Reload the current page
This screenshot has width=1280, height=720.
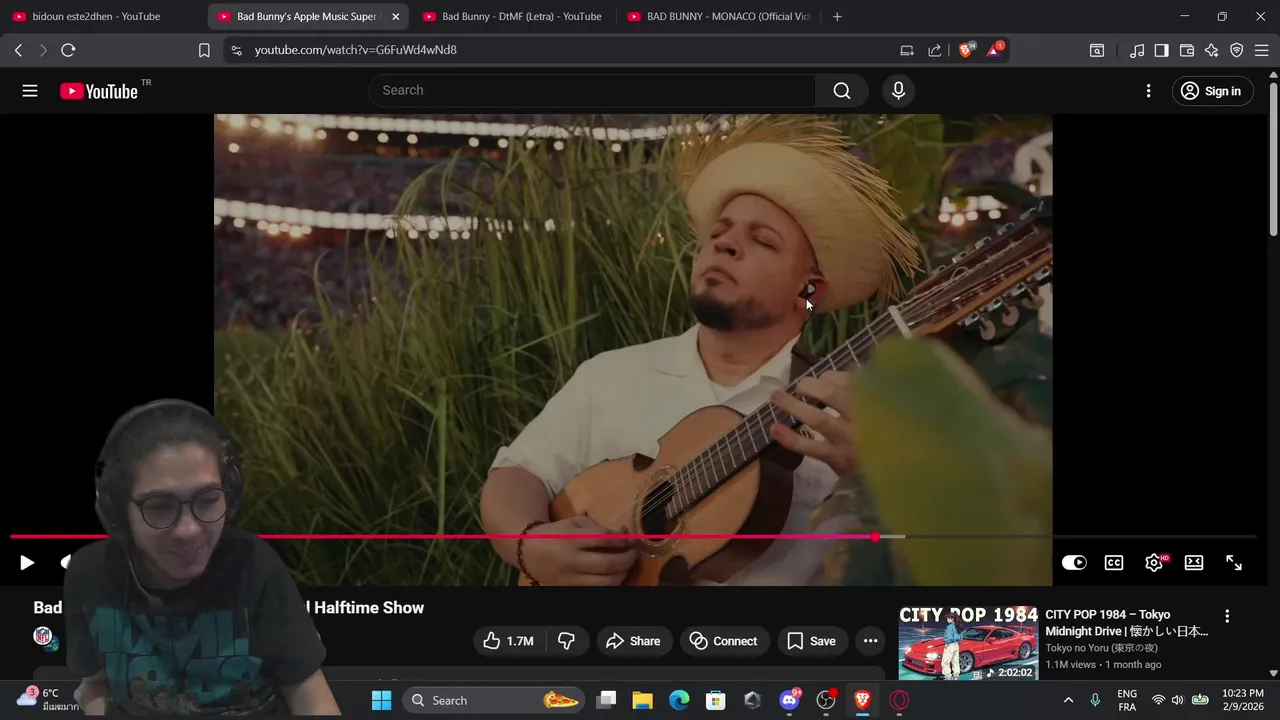tap(68, 50)
